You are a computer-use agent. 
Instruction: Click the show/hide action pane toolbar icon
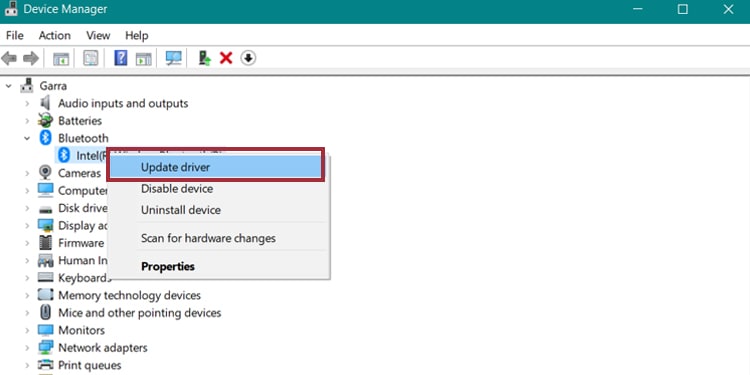coord(143,58)
